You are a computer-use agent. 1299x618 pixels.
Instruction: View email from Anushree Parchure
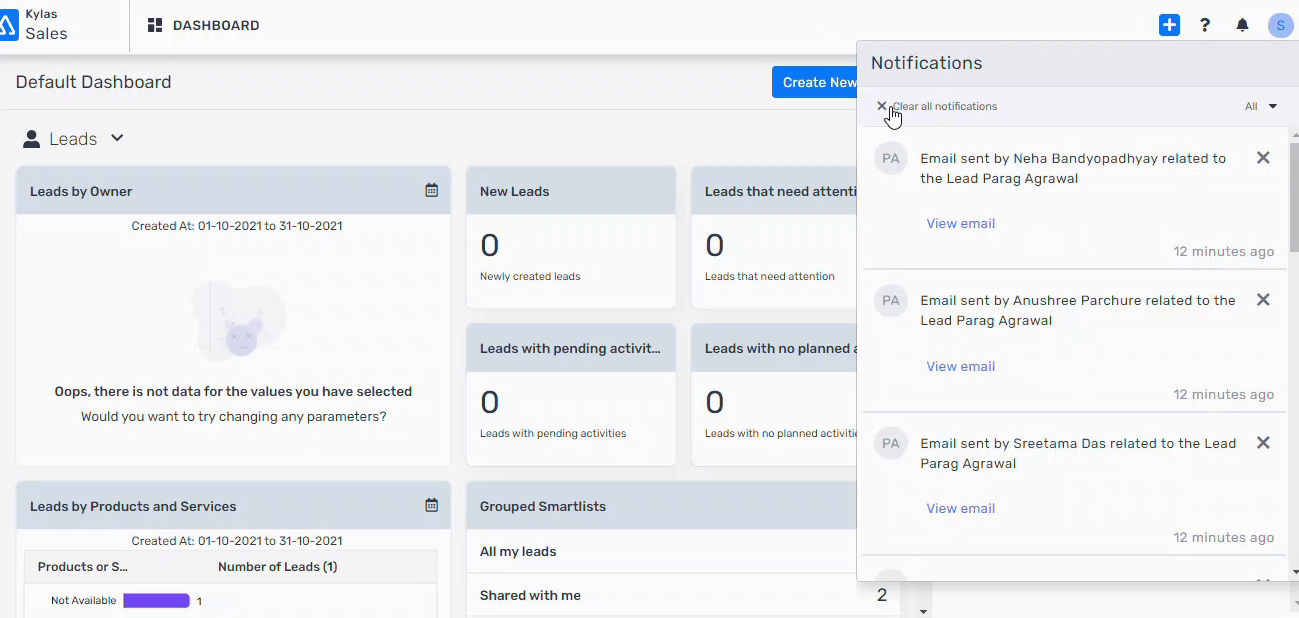coord(961,366)
